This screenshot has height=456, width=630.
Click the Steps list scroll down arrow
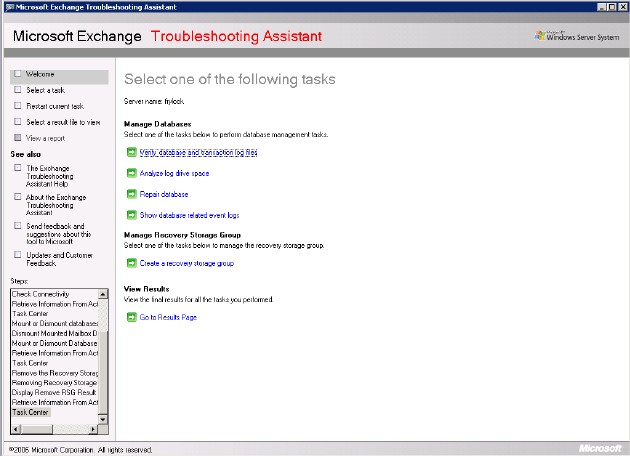[103, 419]
